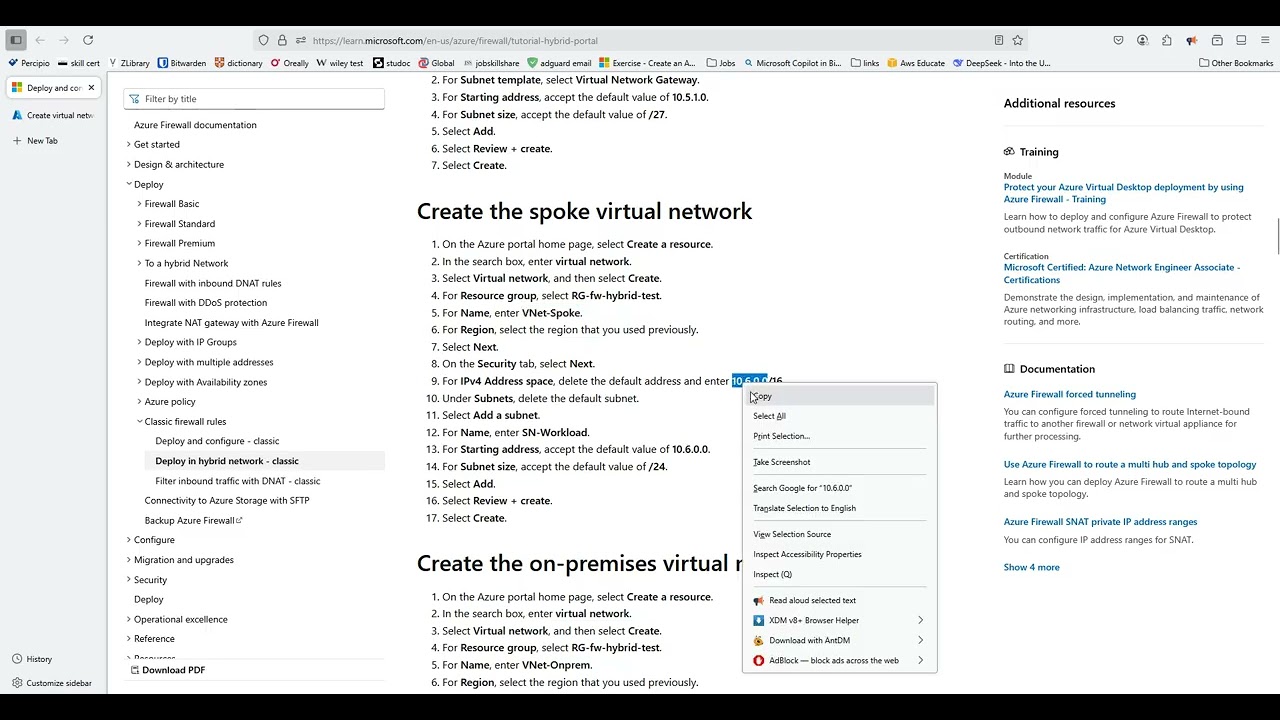Expand Migration and upgrades node

(x=128, y=560)
